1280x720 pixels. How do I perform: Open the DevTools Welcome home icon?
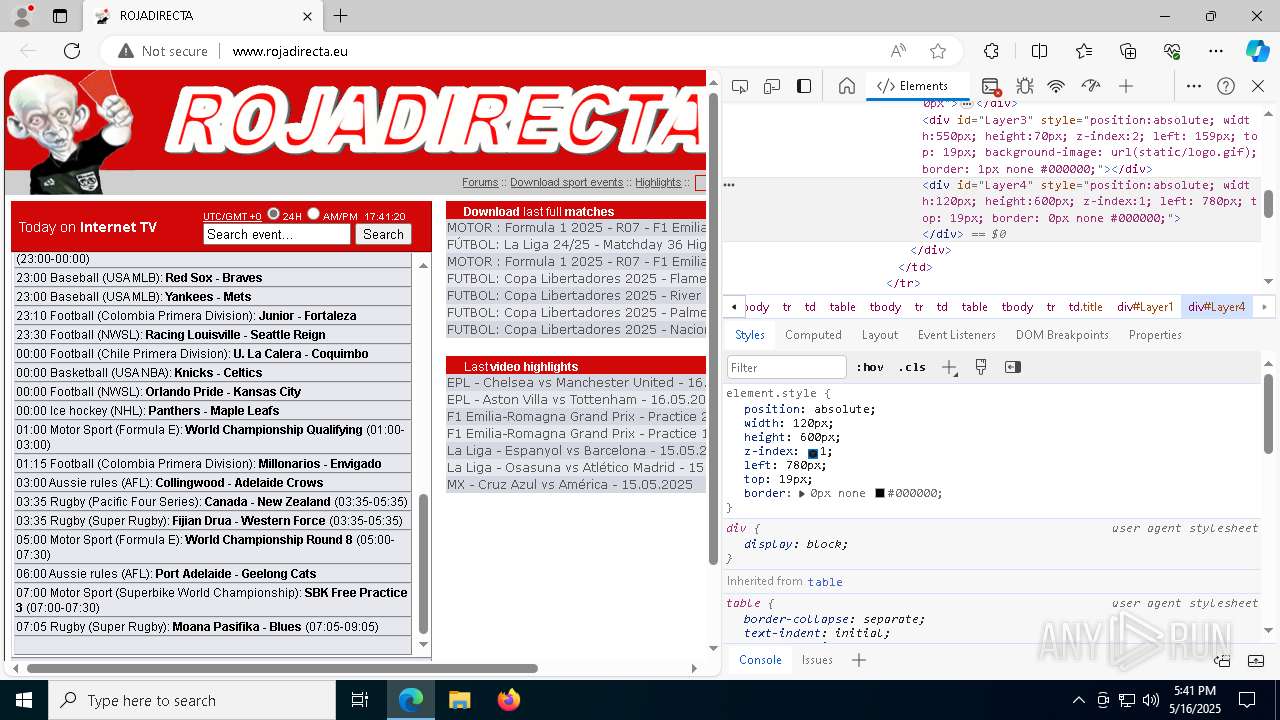[846, 86]
